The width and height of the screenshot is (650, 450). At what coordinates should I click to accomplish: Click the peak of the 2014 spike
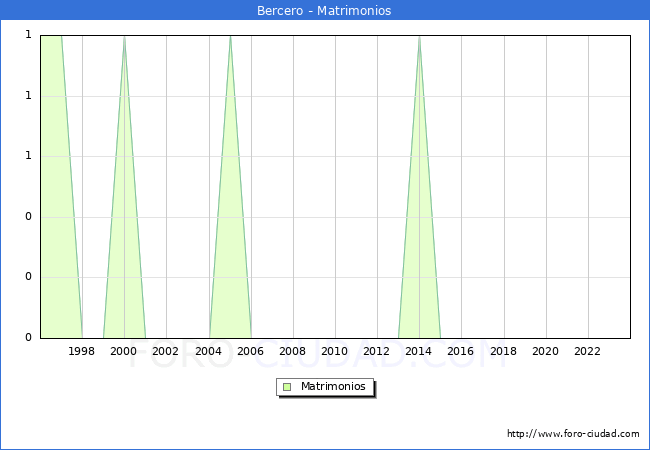click(420, 37)
